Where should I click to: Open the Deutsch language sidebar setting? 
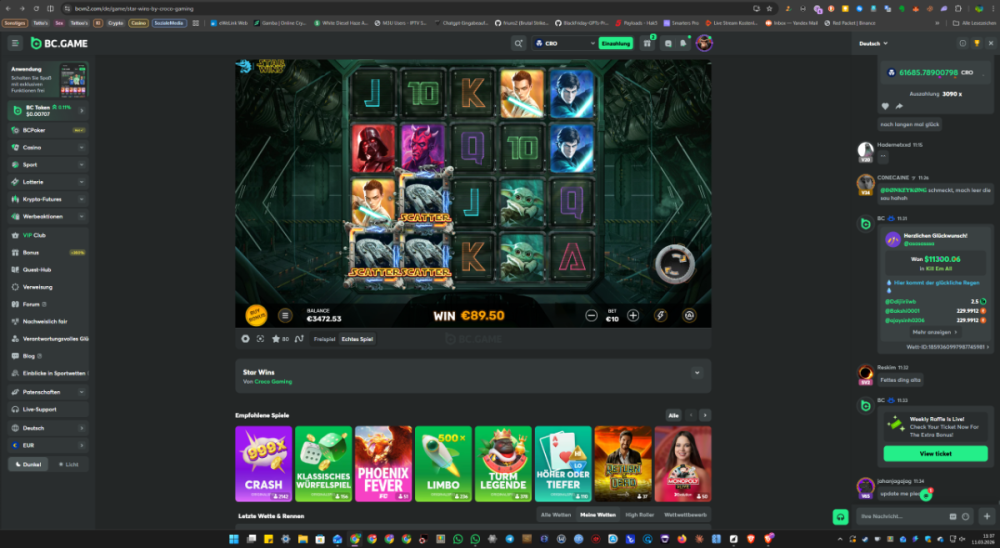[x=48, y=428]
